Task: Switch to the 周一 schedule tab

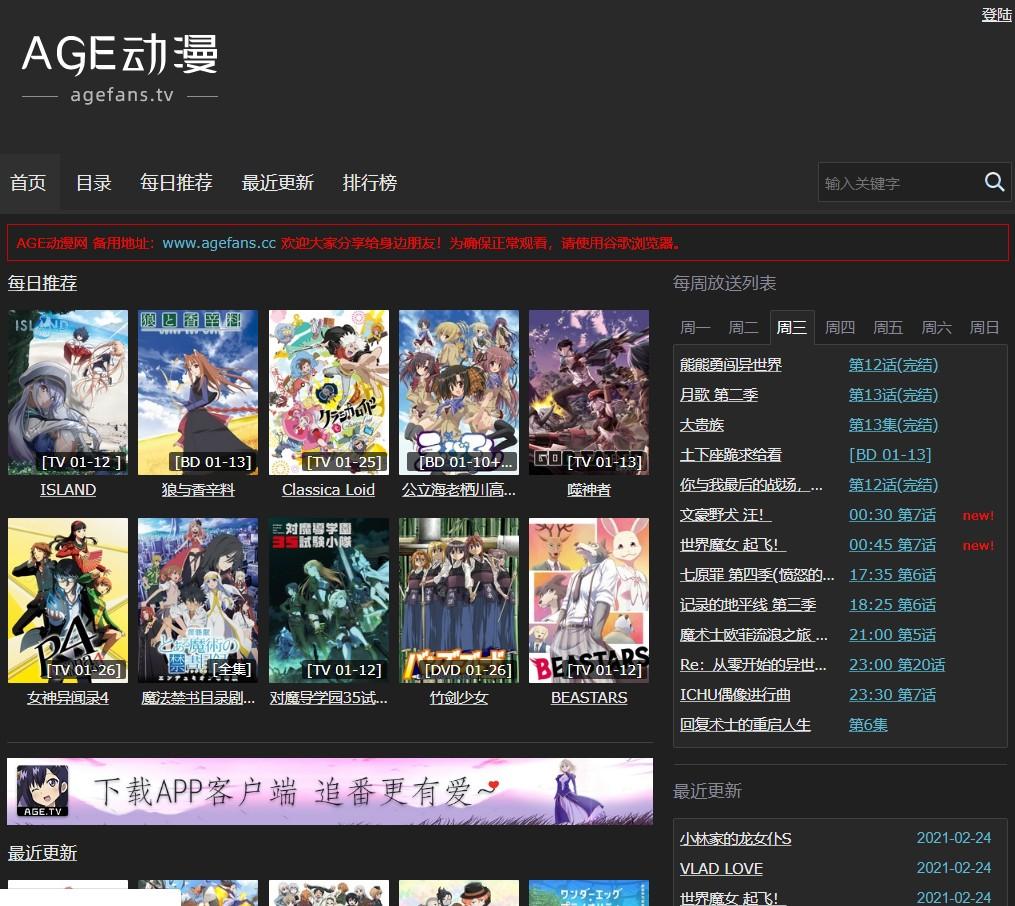Action: pos(695,328)
